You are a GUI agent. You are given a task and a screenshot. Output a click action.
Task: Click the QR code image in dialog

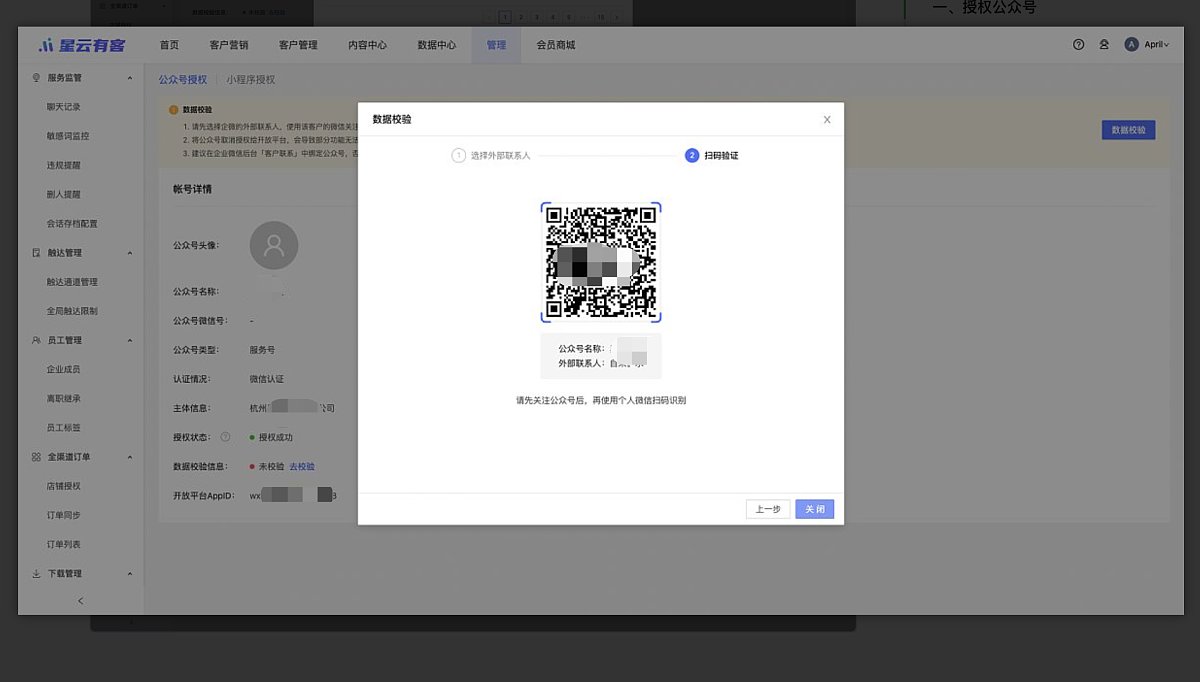[x=601, y=262]
